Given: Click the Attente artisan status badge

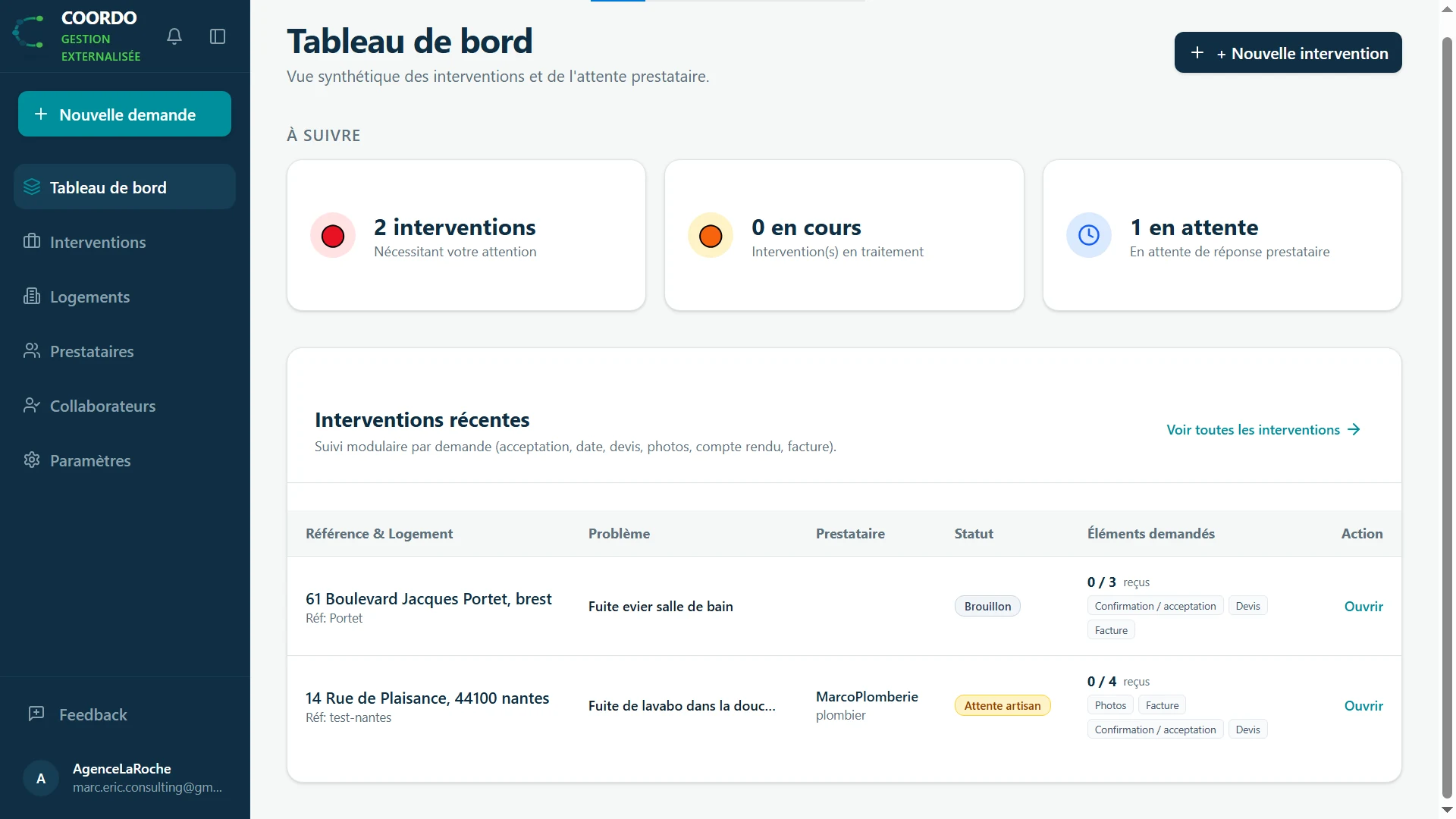Looking at the screenshot, I should tap(1003, 705).
